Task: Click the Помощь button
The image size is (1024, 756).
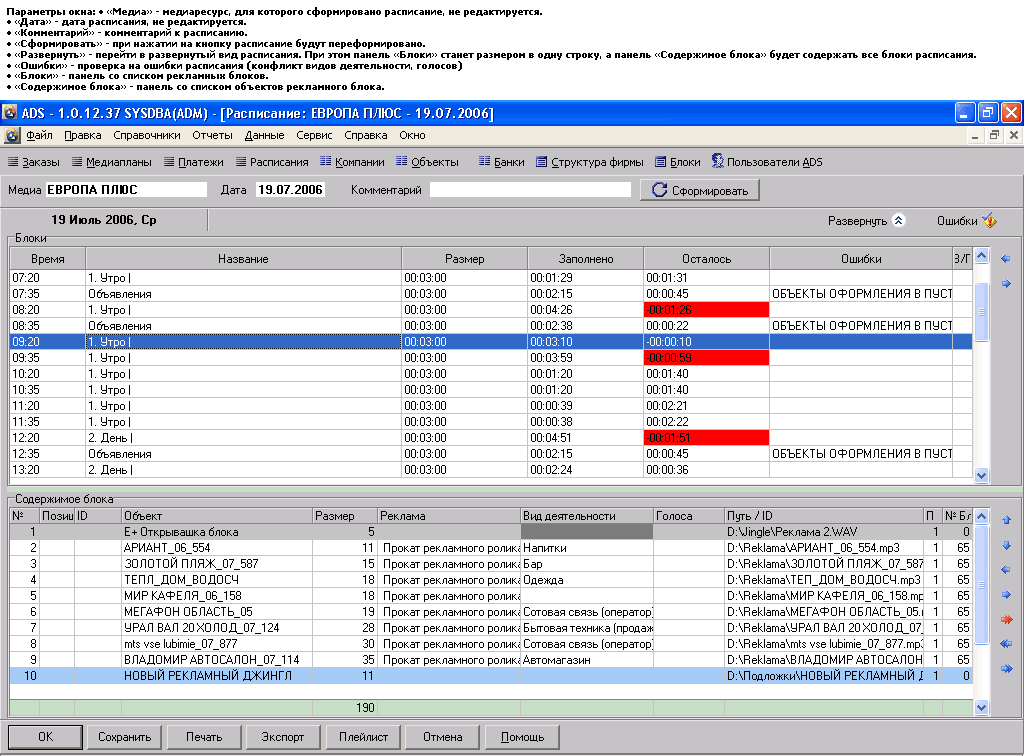Action: 522,737
